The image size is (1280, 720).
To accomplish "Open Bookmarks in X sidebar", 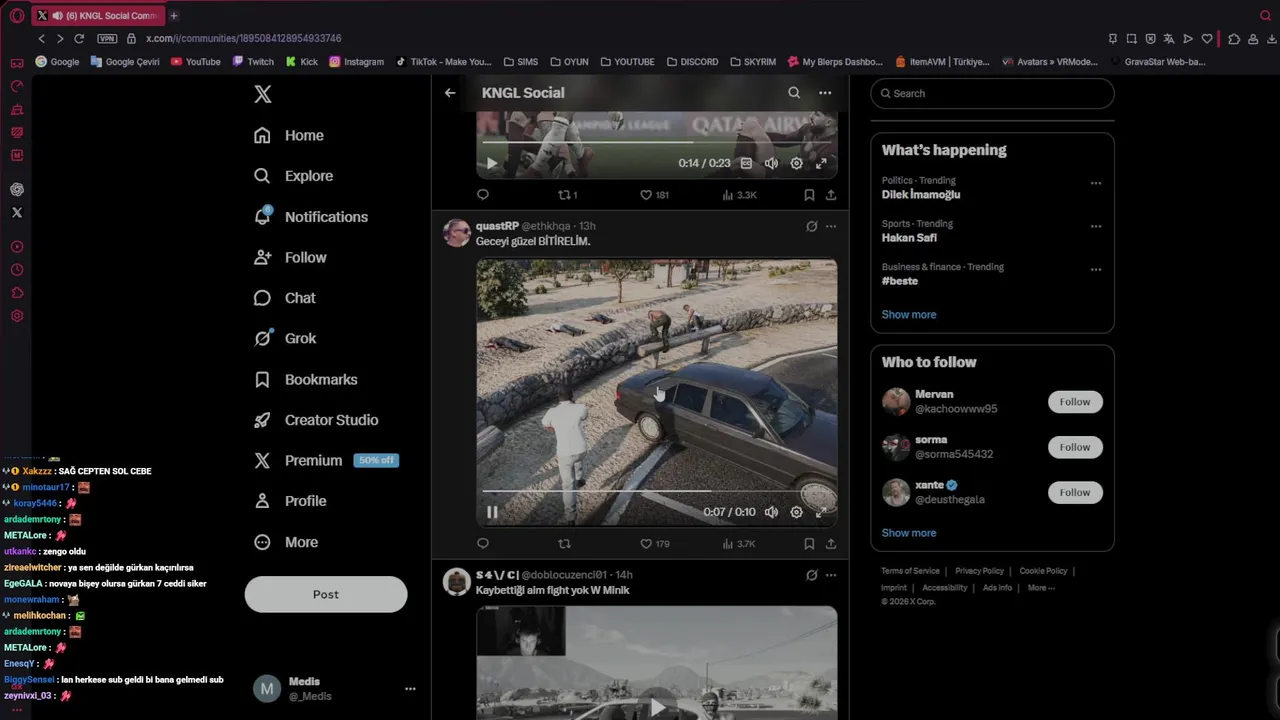I will [306, 380].
